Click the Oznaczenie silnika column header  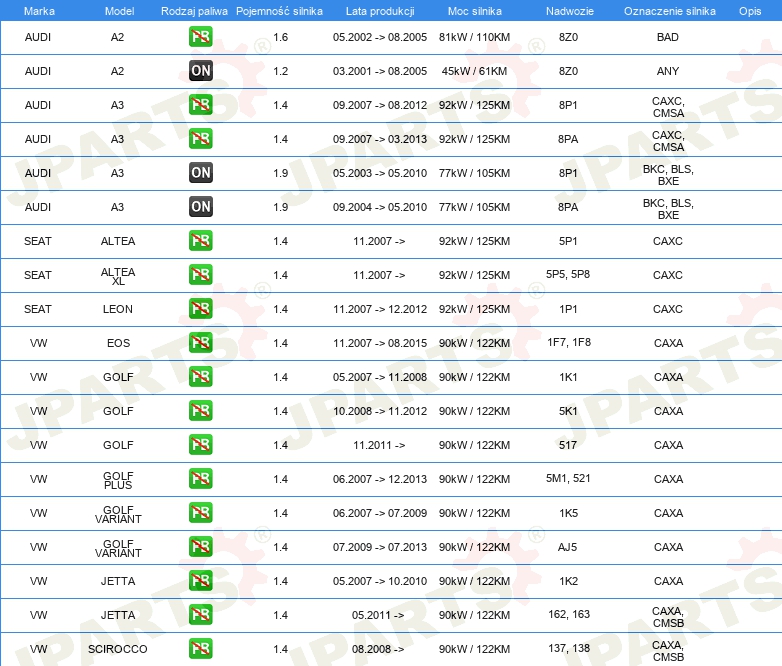669,10
